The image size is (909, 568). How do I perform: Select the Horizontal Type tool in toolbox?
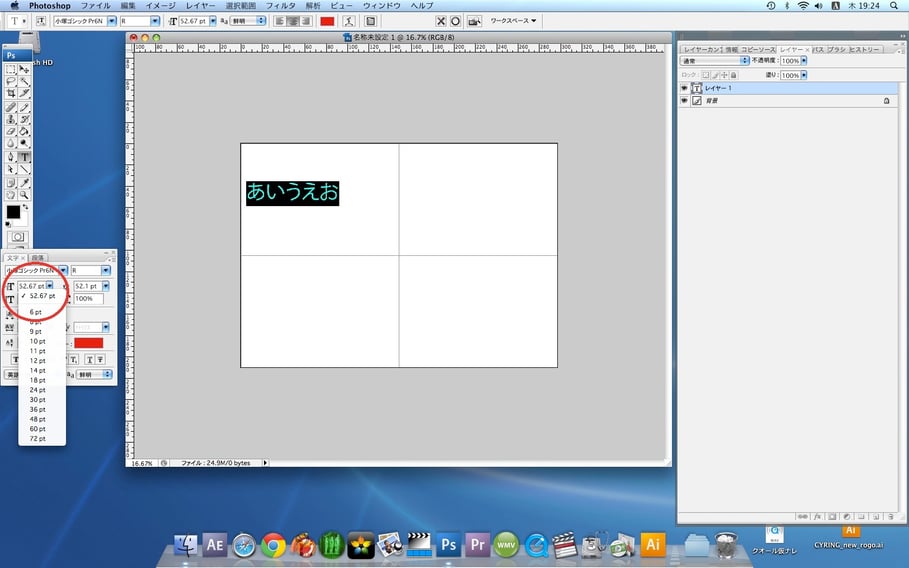pos(24,157)
